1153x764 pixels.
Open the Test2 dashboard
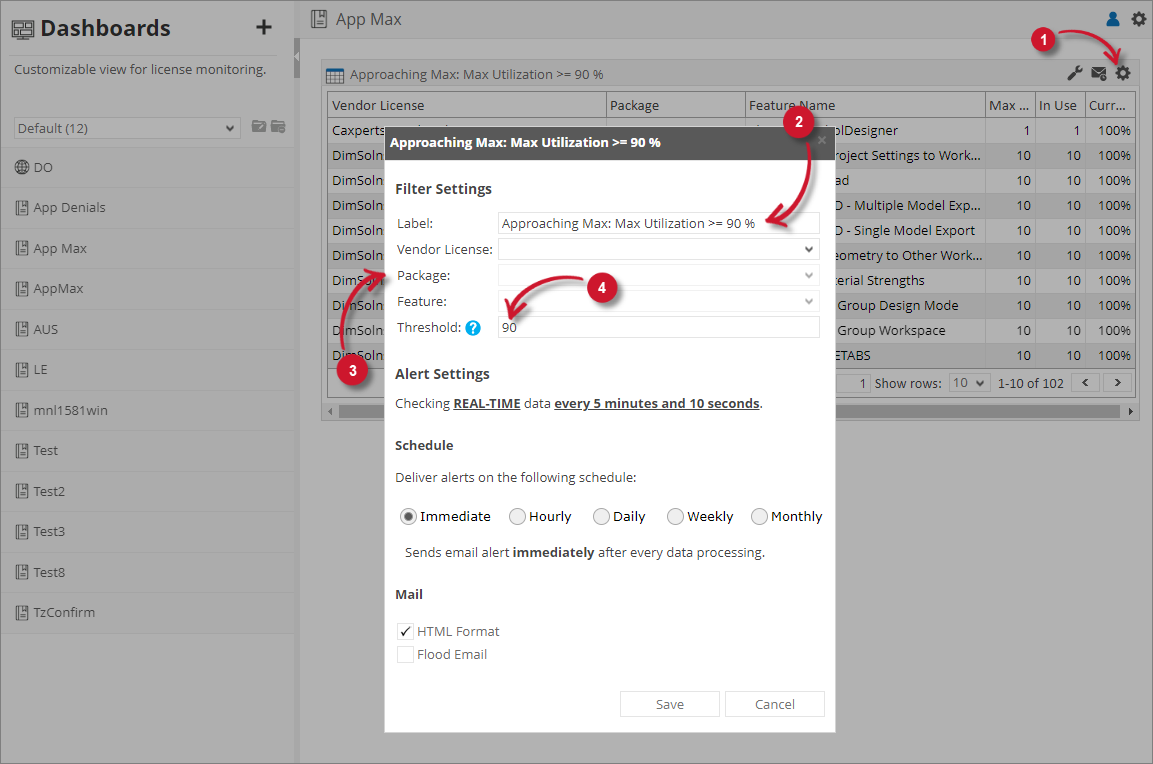click(x=147, y=491)
